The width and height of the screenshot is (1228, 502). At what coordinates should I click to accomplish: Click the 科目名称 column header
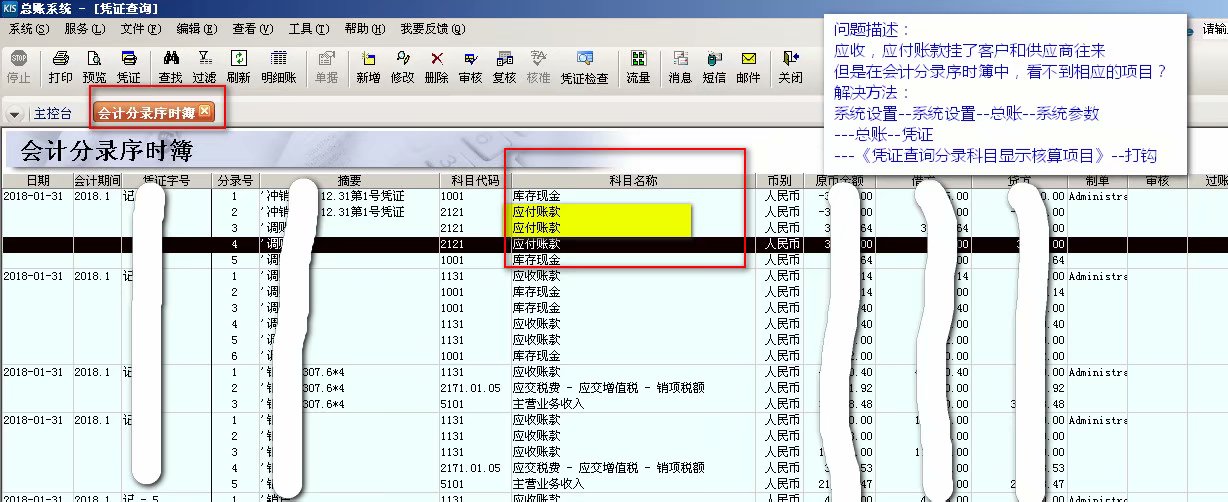point(632,180)
